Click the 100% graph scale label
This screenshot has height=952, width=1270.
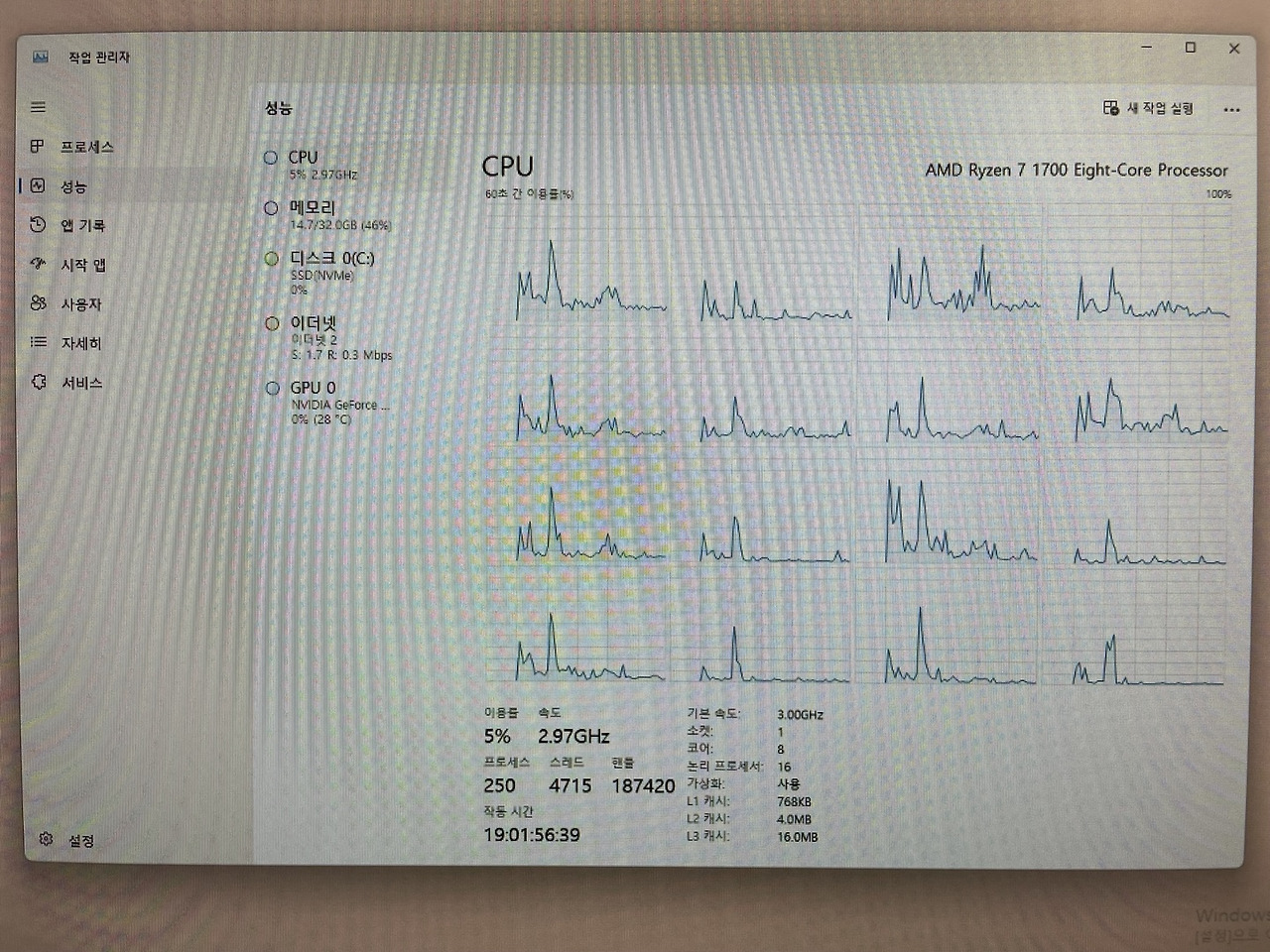tap(1218, 194)
